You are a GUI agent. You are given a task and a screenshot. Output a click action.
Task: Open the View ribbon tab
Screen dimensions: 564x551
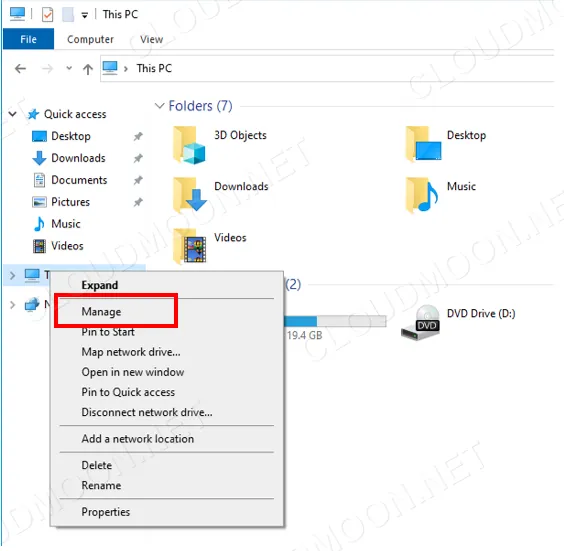tap(151, 39)
